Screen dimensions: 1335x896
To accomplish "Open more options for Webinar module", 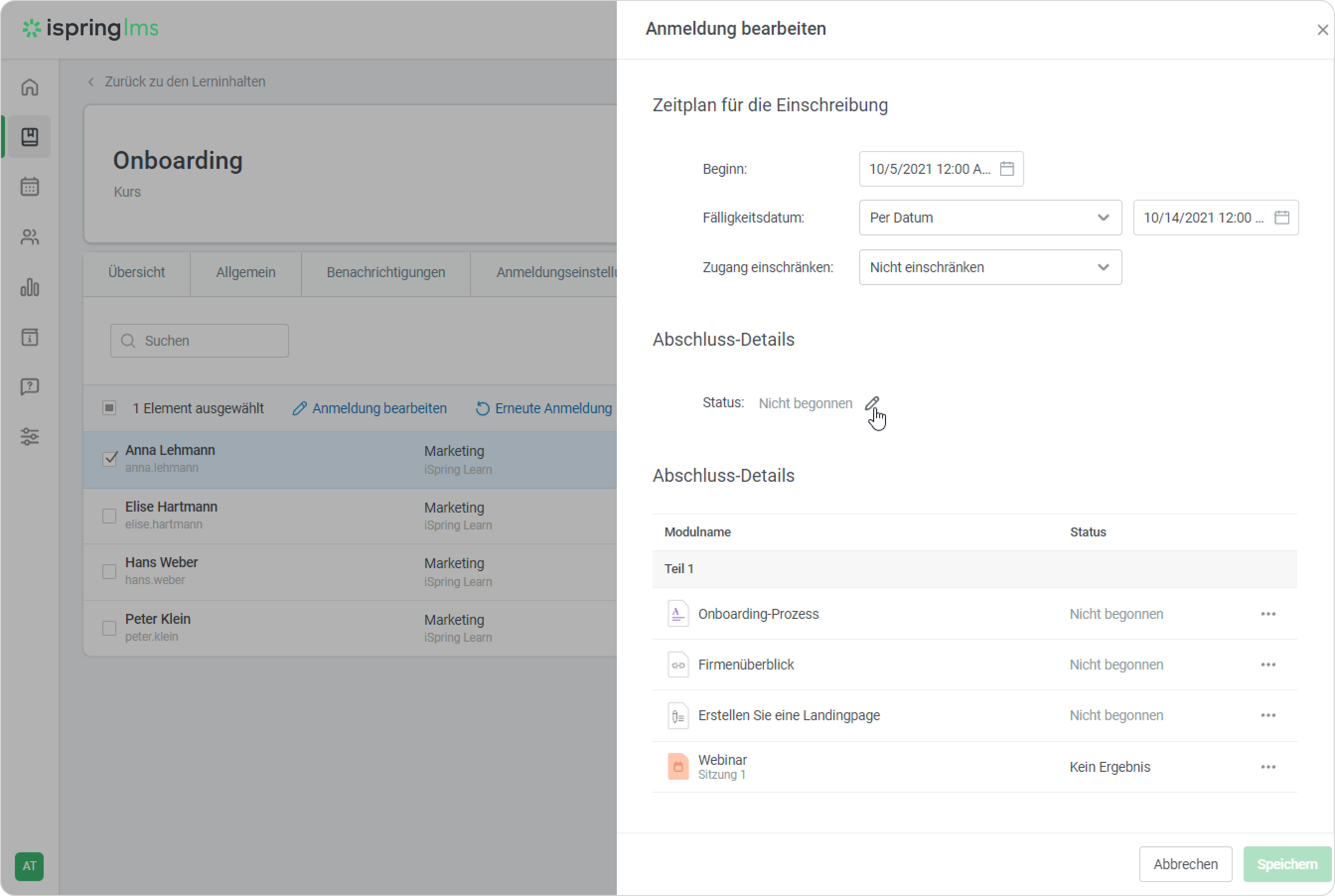I will tap(1267, 767).
